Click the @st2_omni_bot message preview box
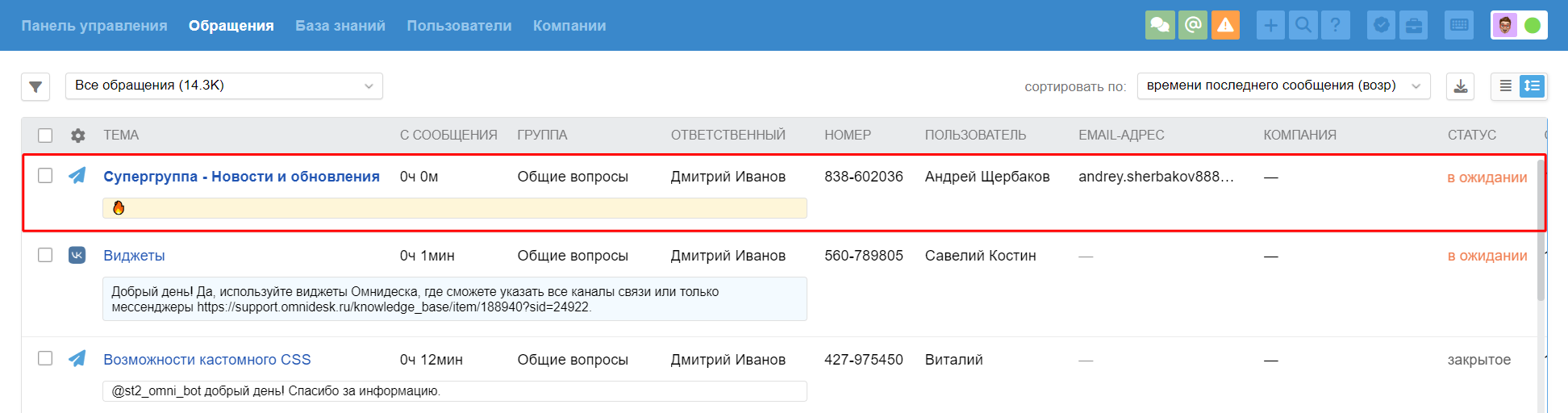 pyautogui.click(x=455, y=391)
